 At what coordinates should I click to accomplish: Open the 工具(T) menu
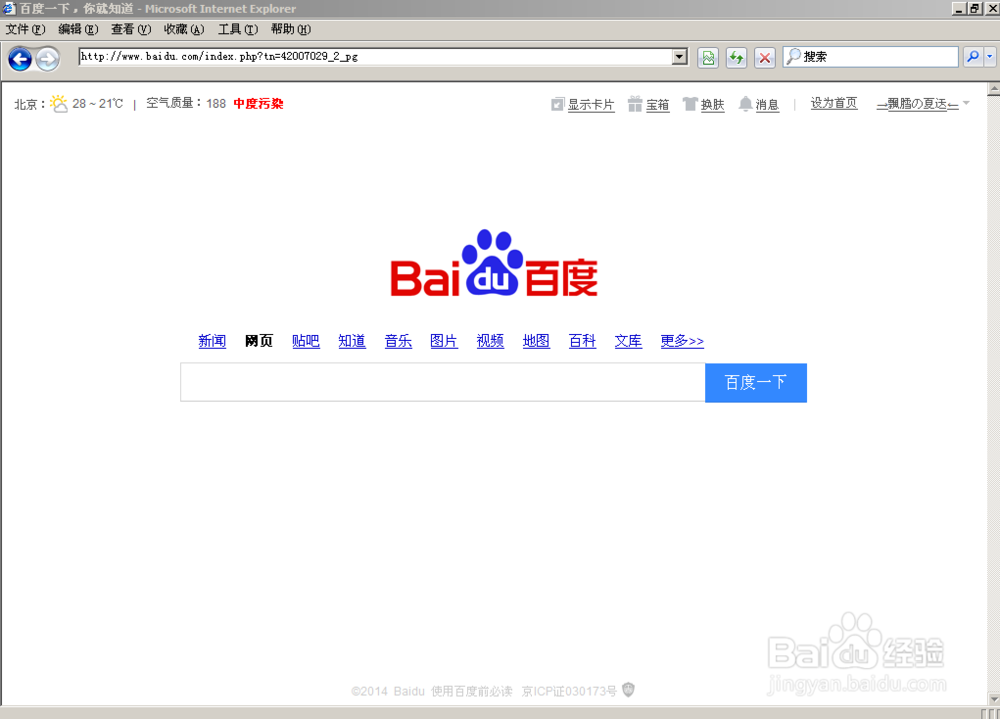(x=238, y=29)
